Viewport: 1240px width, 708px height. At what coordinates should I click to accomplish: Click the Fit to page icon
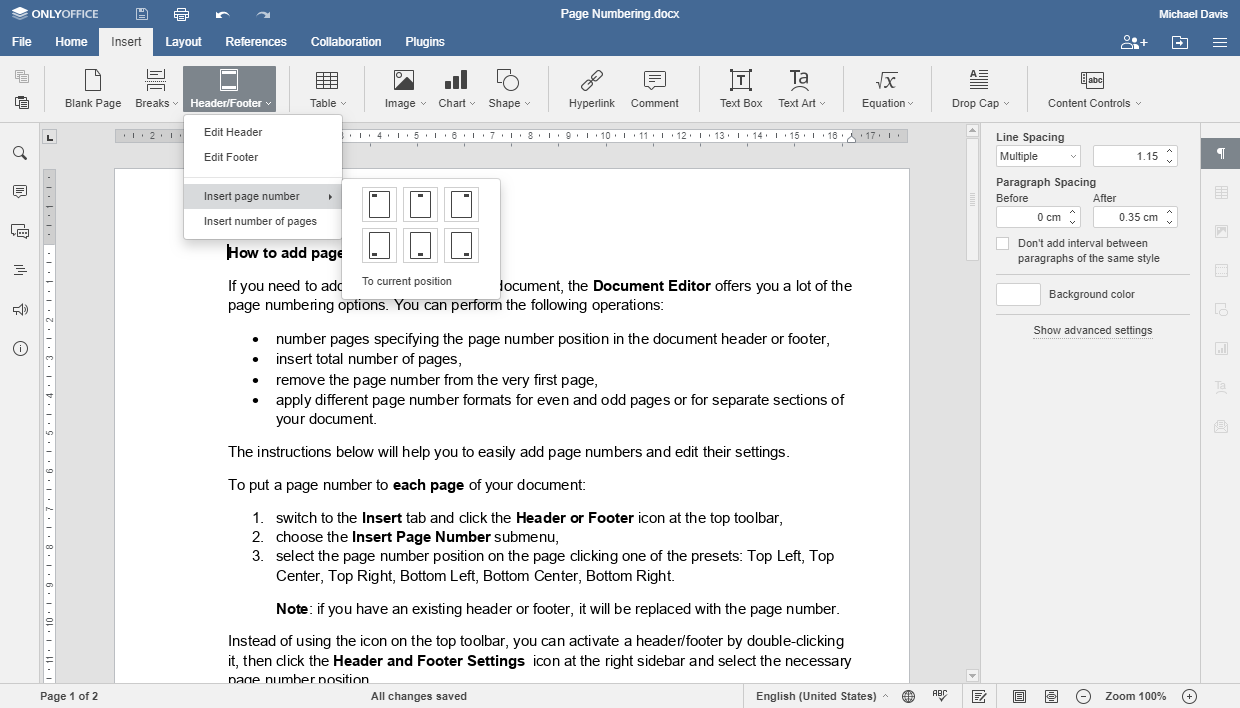click(x=1019, y=696)
